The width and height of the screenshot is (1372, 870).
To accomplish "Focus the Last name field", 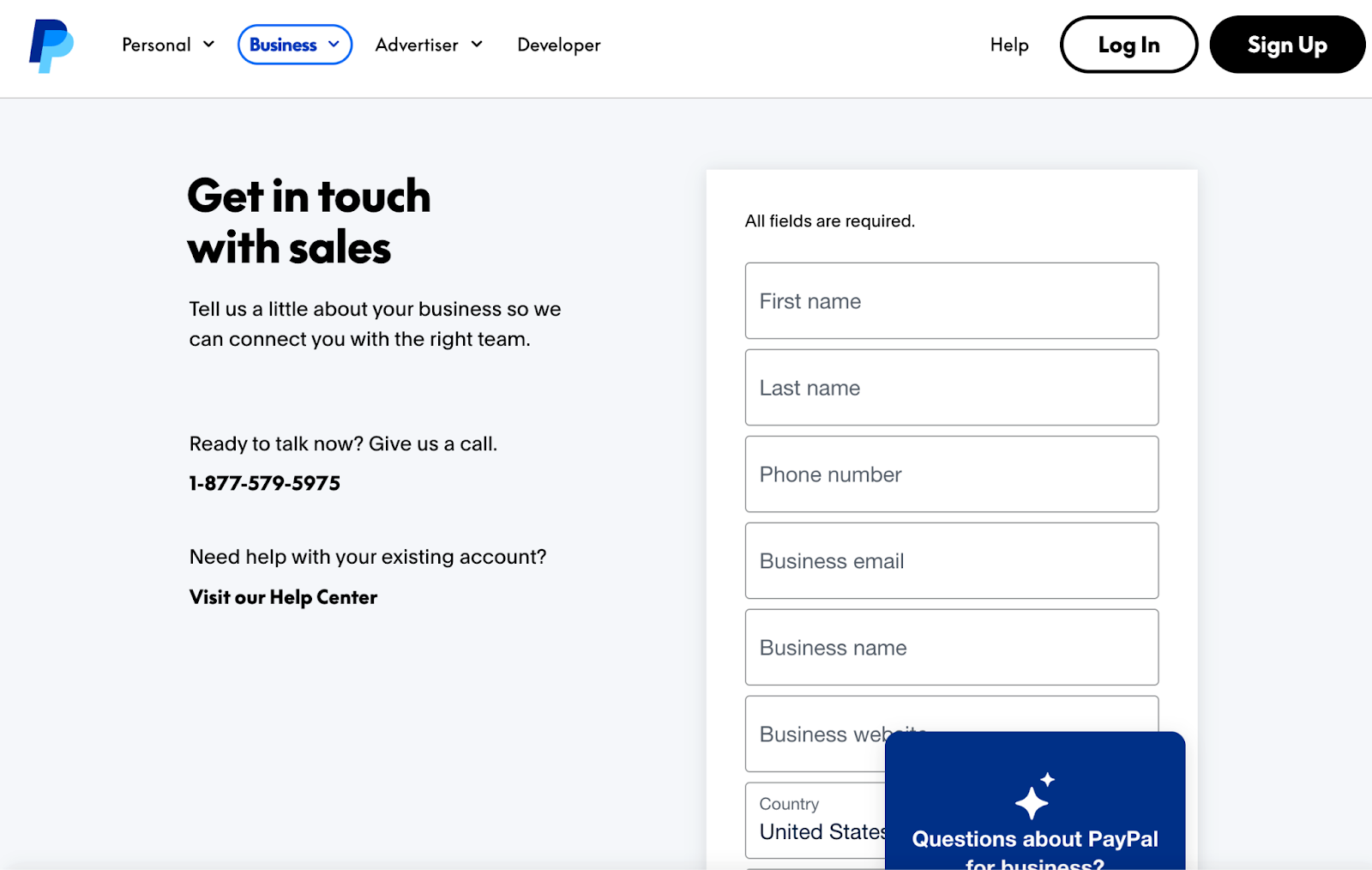I will point(952,388).
